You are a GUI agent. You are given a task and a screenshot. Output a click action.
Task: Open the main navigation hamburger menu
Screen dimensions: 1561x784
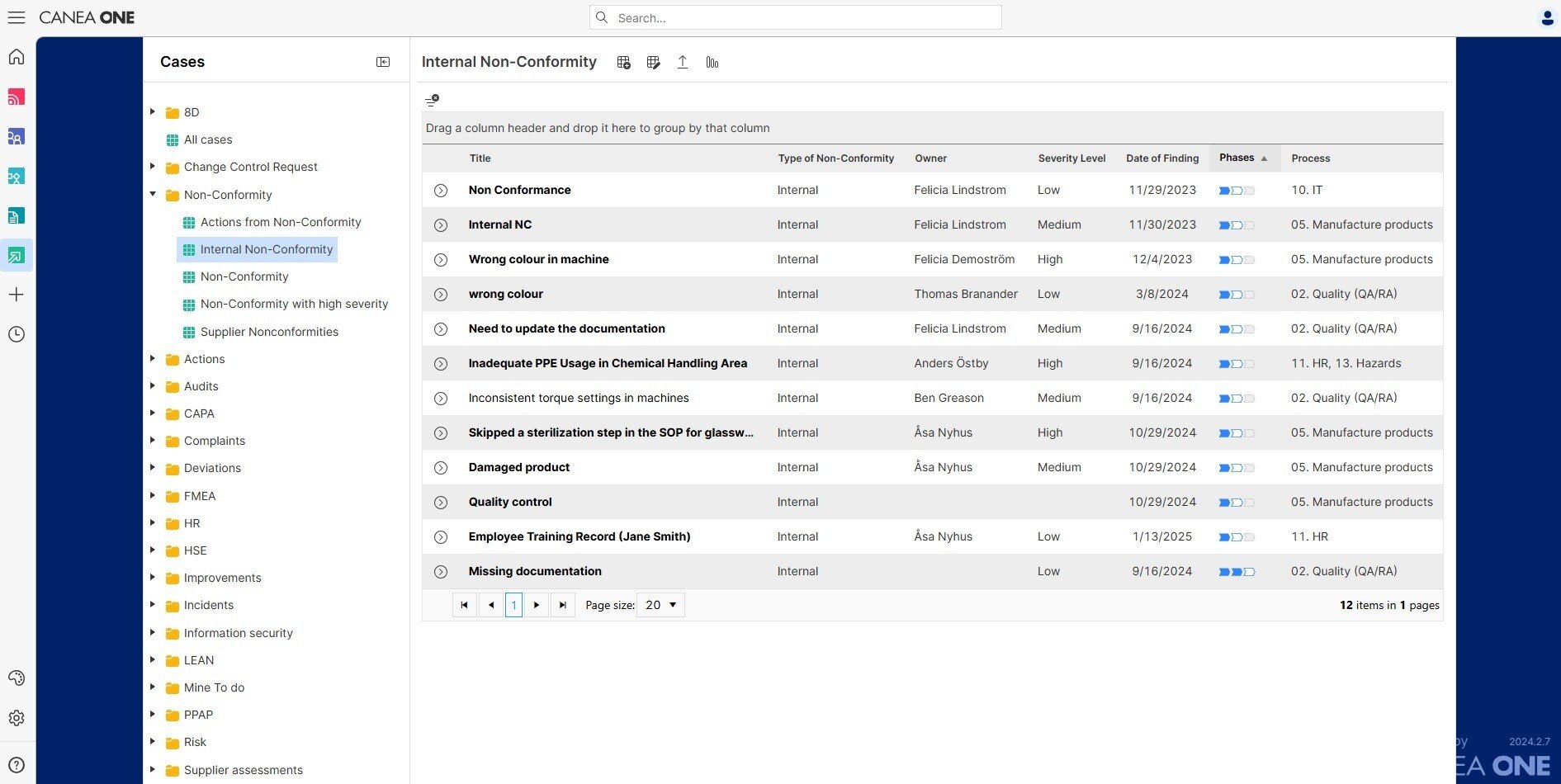tap(17, 17)
